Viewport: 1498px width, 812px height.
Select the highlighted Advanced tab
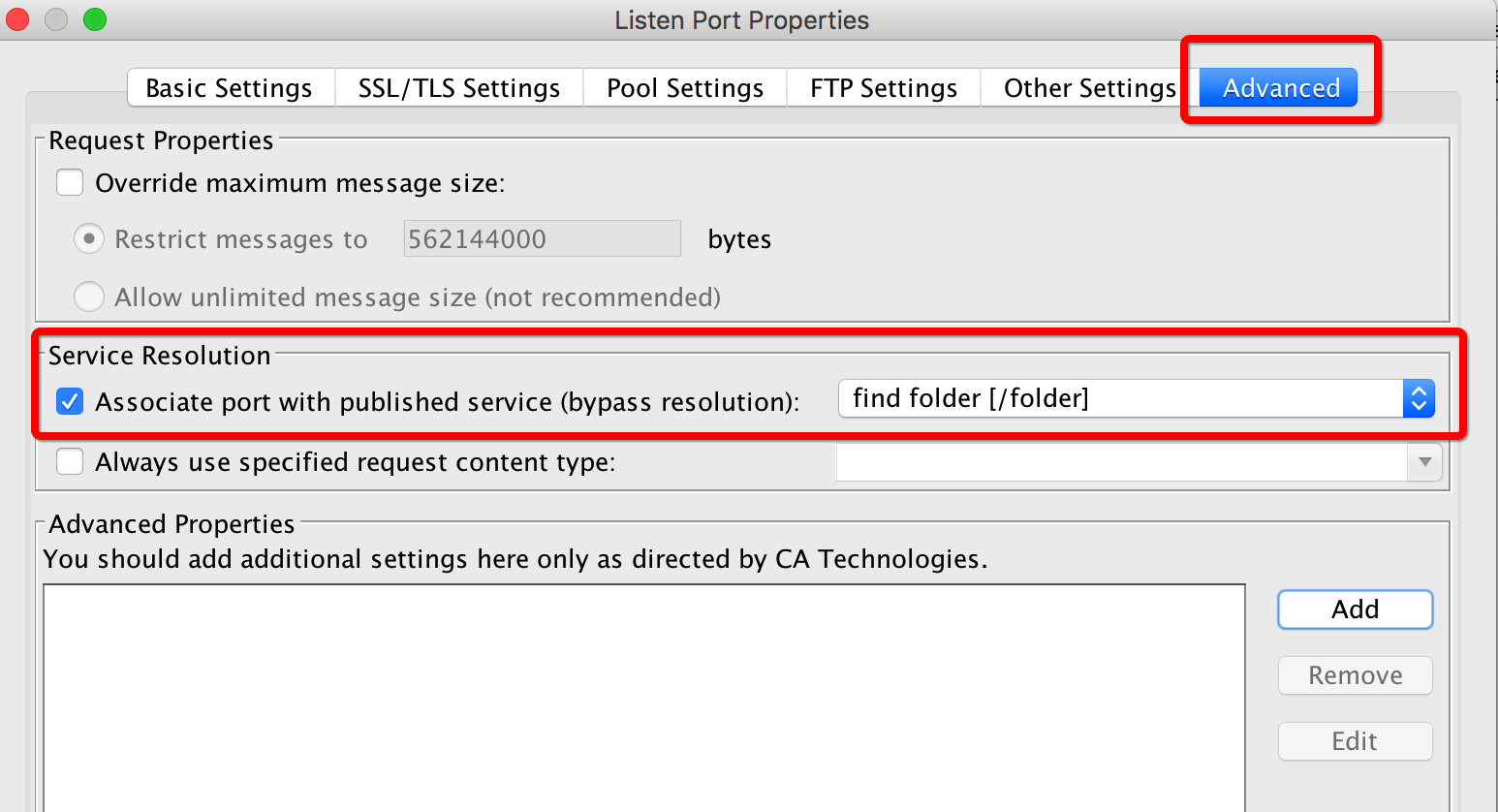[1277, 87]
